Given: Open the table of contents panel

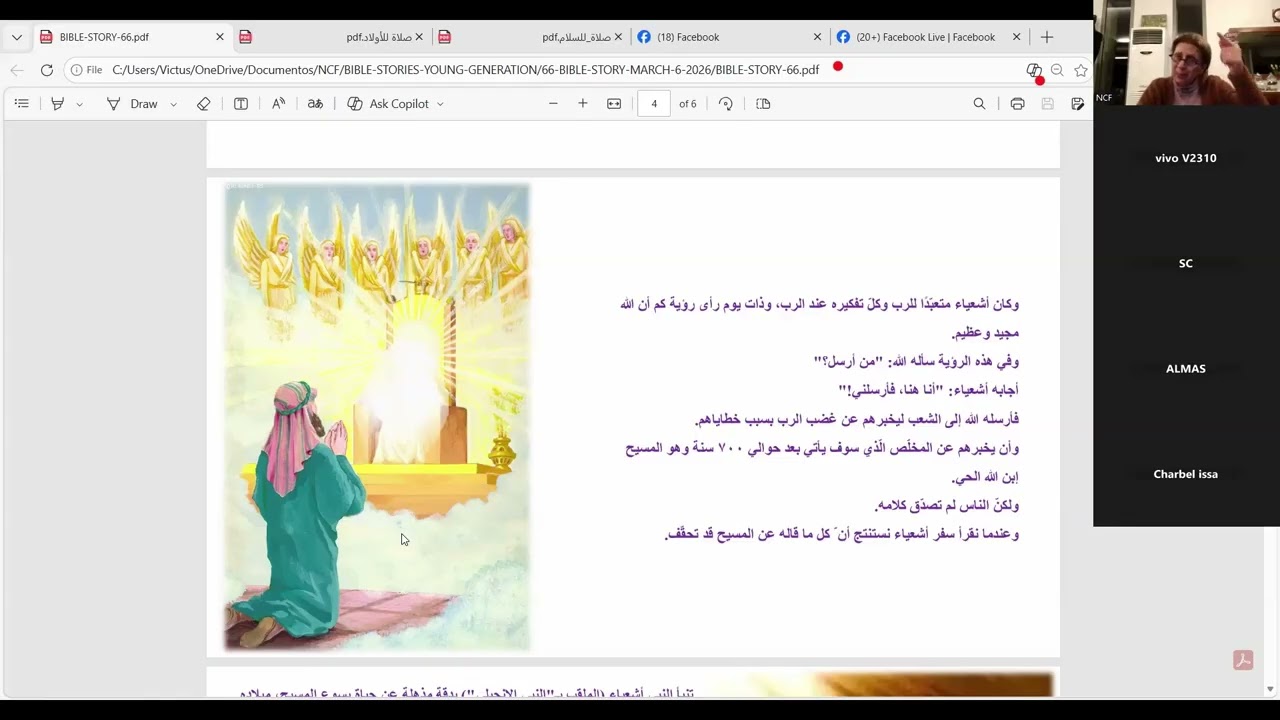Looking at the screenshot, I should click(21, 104).
